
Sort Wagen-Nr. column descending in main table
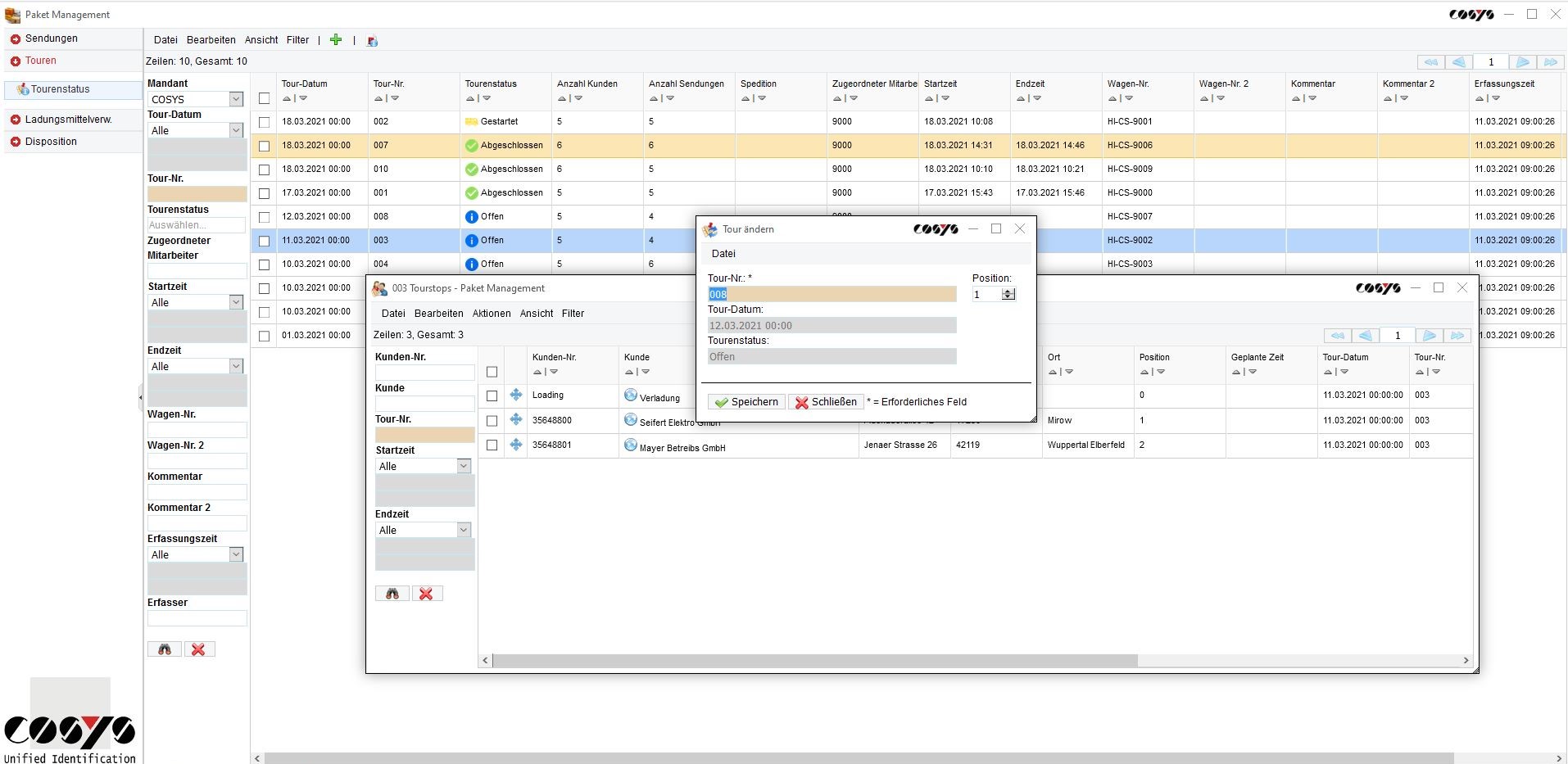(x=1129, y=98)
